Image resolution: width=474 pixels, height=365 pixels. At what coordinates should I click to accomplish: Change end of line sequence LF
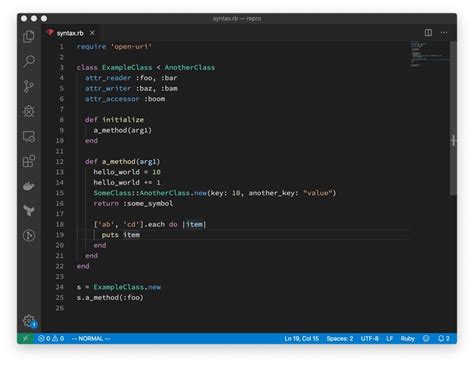click(x=389, y=339)
